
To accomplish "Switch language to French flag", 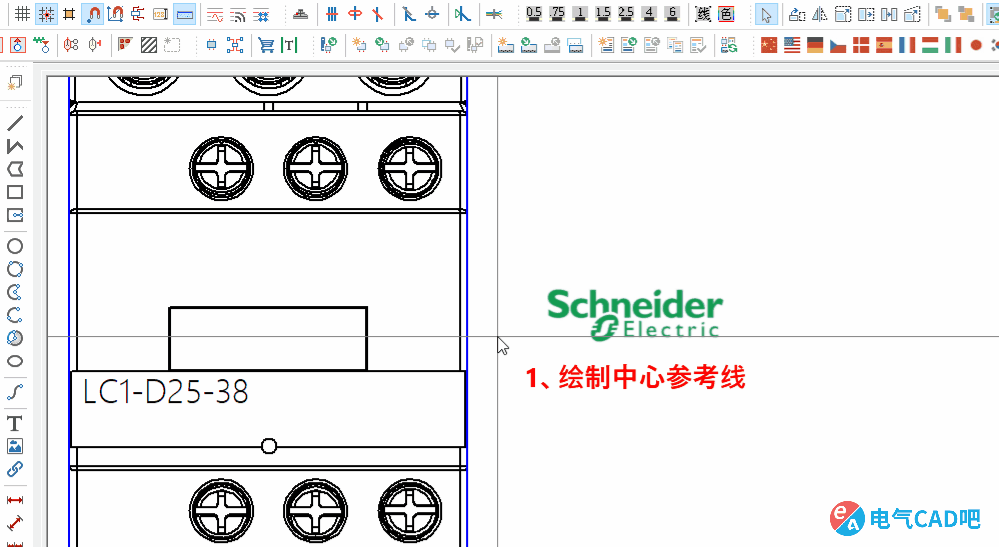I will pyautogui.click(x=907, y=45).
